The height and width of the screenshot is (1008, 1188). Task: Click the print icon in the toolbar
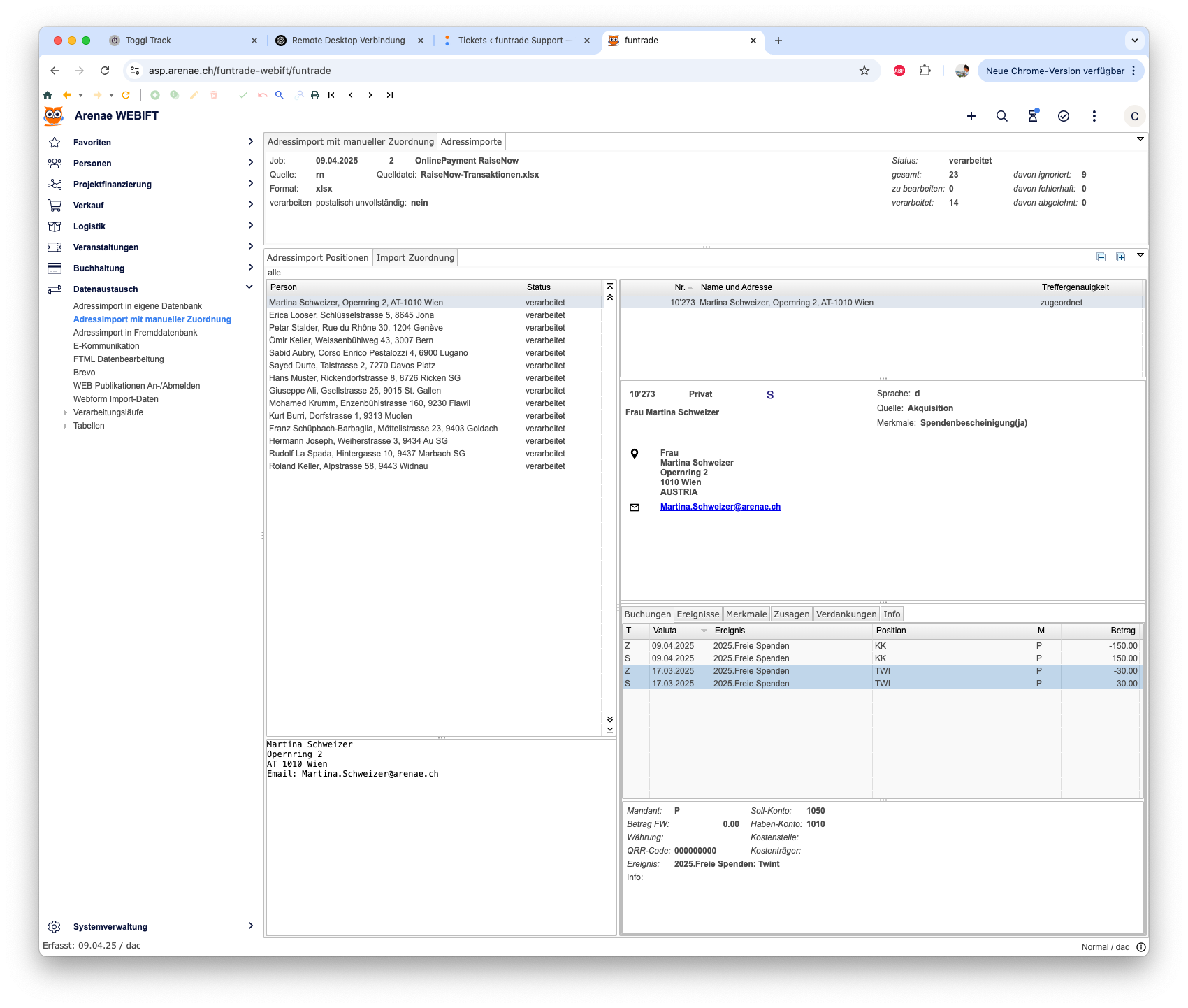click(315, 95)
